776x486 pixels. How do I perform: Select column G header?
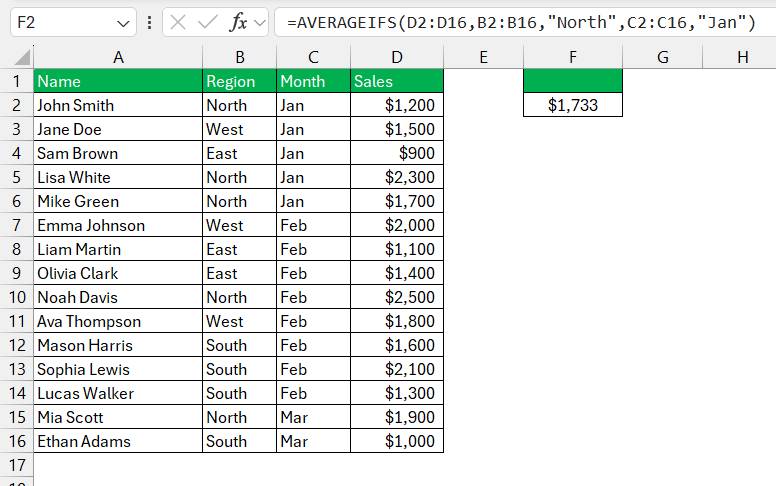[663, 57]
